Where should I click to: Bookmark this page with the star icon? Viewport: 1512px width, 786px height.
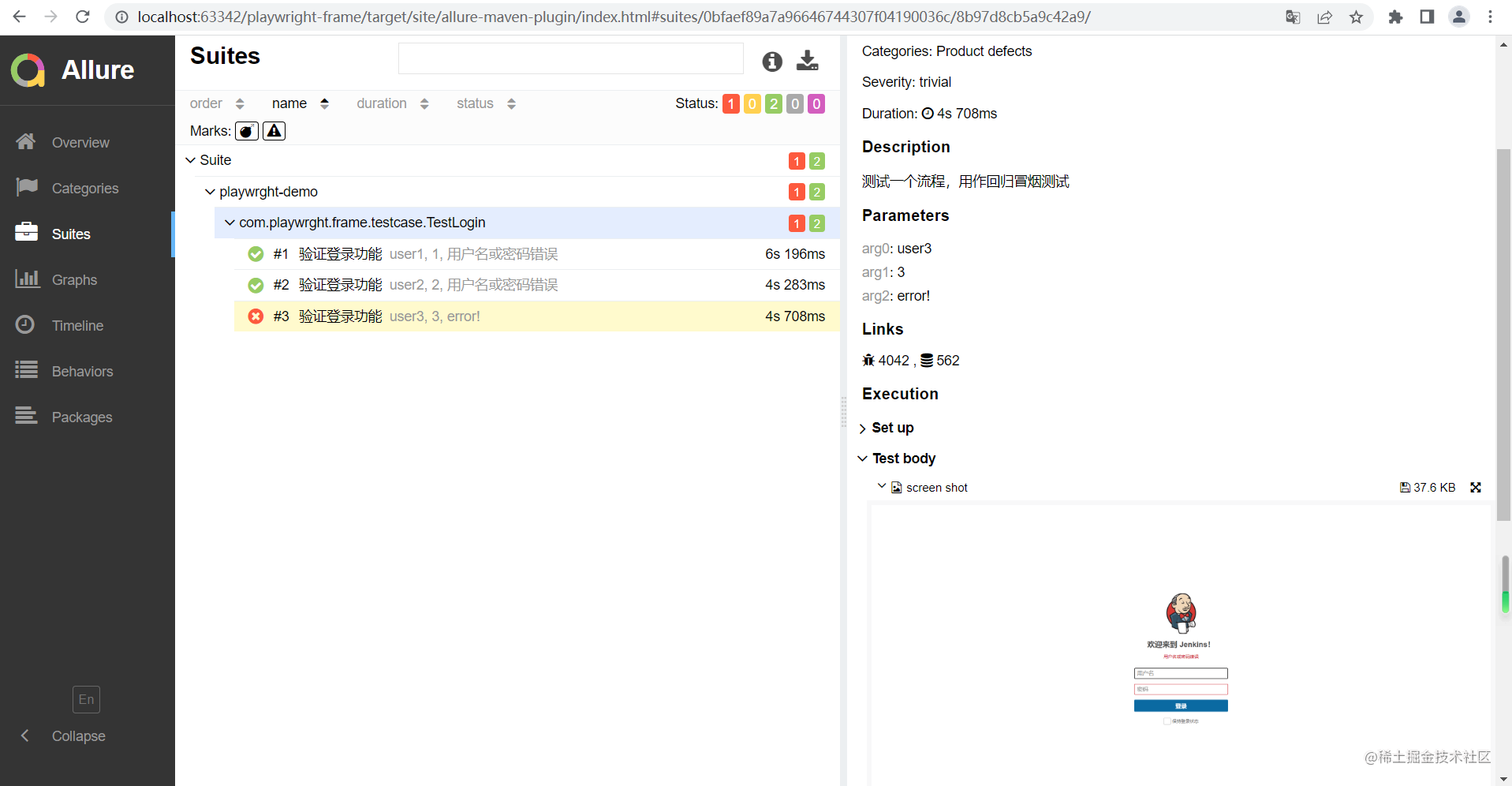[x=1356, y=17]
